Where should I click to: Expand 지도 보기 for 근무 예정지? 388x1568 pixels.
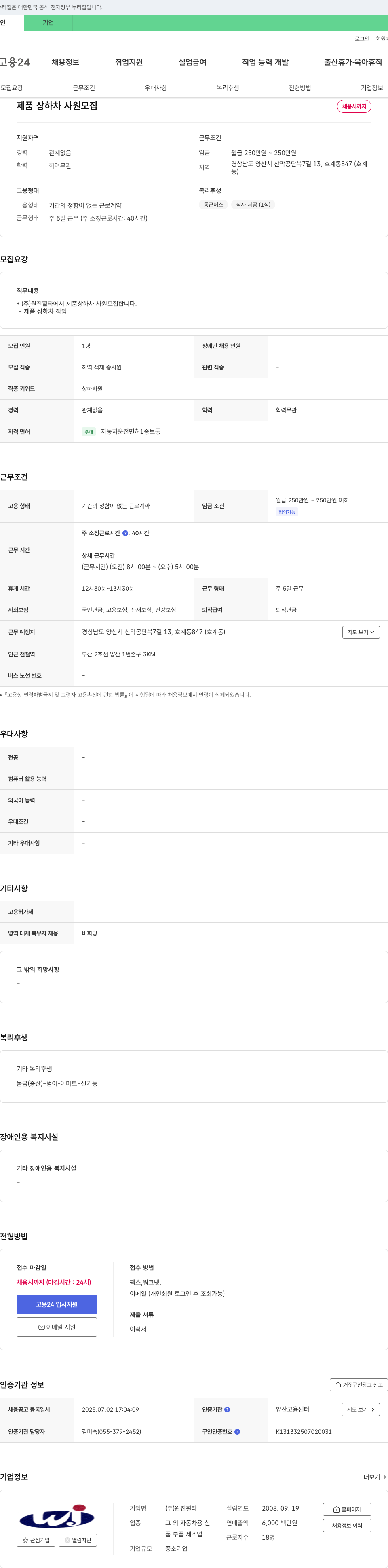click(x=361, y=633)
